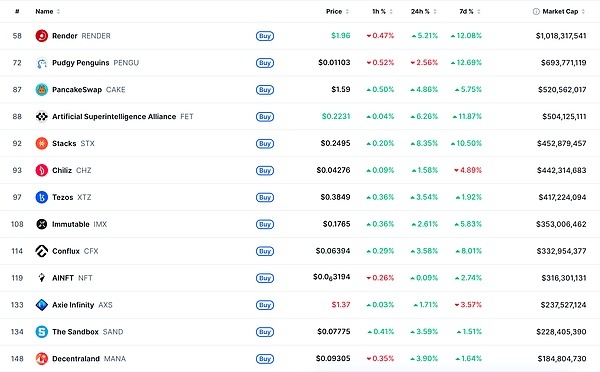
Task: Open the Chiliz CHZ logo icon
Action: point(42,170)
